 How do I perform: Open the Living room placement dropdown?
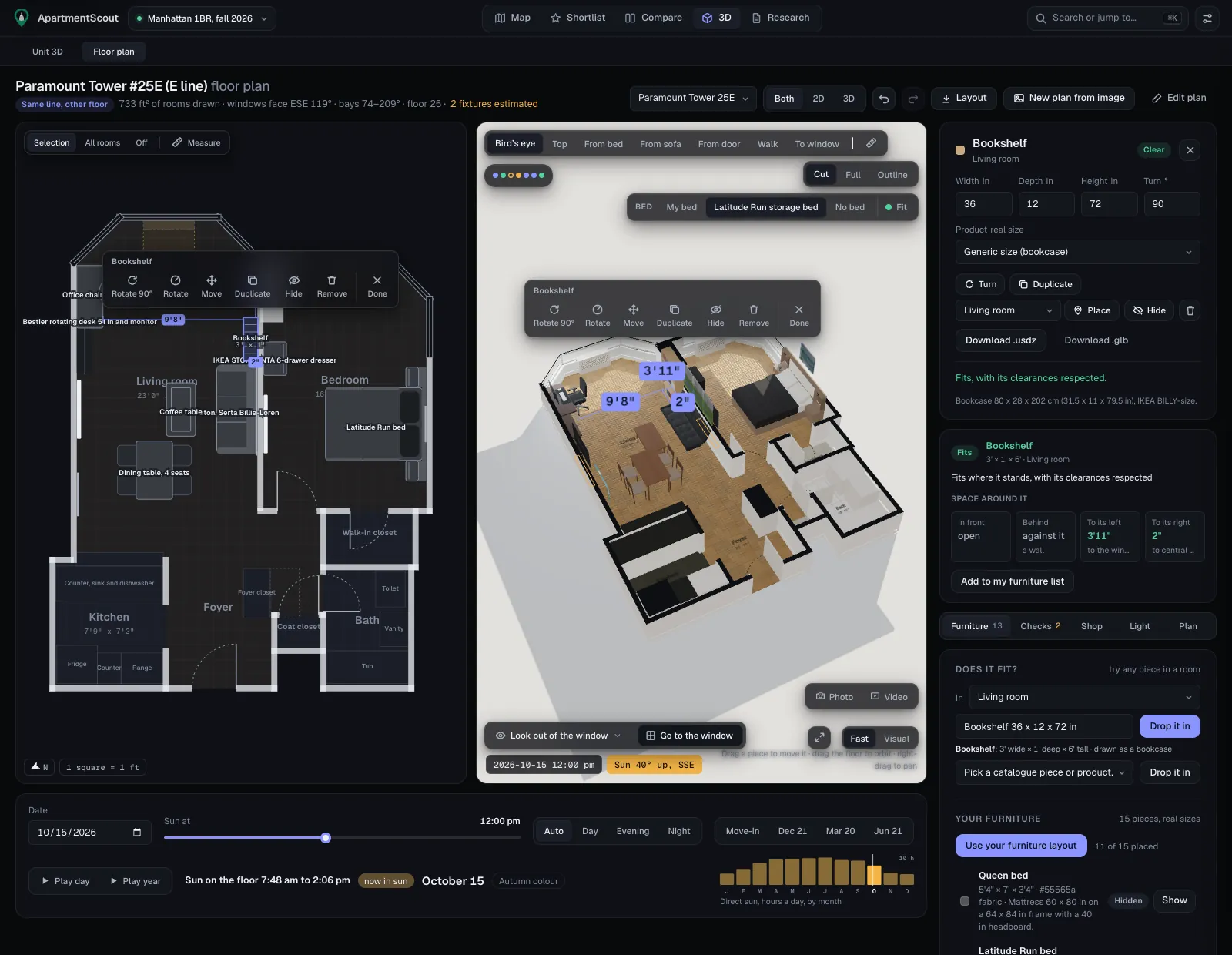pos(1007,310)
